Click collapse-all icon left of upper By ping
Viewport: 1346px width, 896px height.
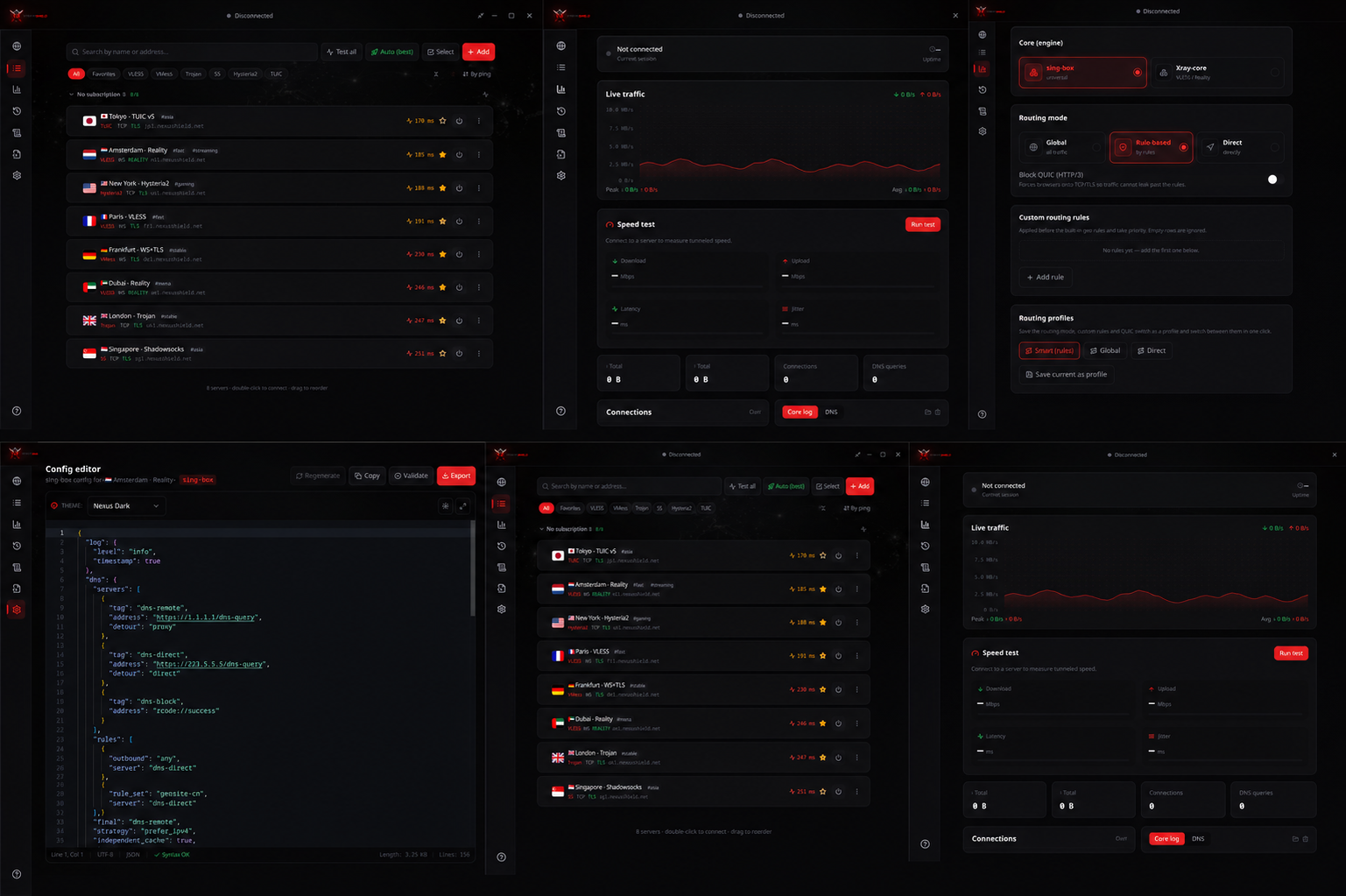[x=436, y=74]
